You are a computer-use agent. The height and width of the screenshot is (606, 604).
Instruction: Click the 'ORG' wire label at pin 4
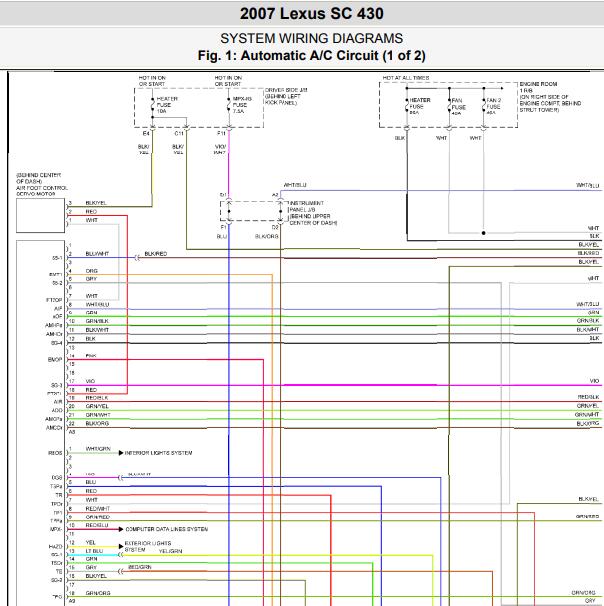coord(92,271)
